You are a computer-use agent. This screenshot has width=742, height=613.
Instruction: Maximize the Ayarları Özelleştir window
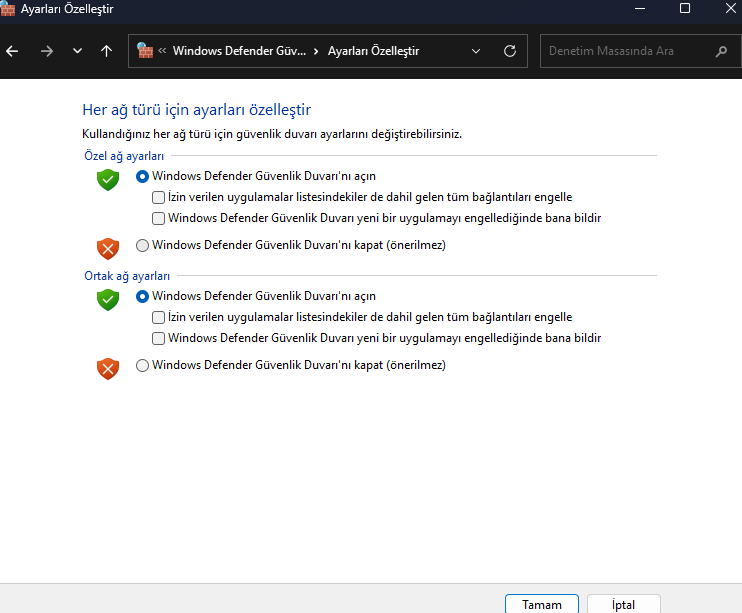tap(685, 9)
